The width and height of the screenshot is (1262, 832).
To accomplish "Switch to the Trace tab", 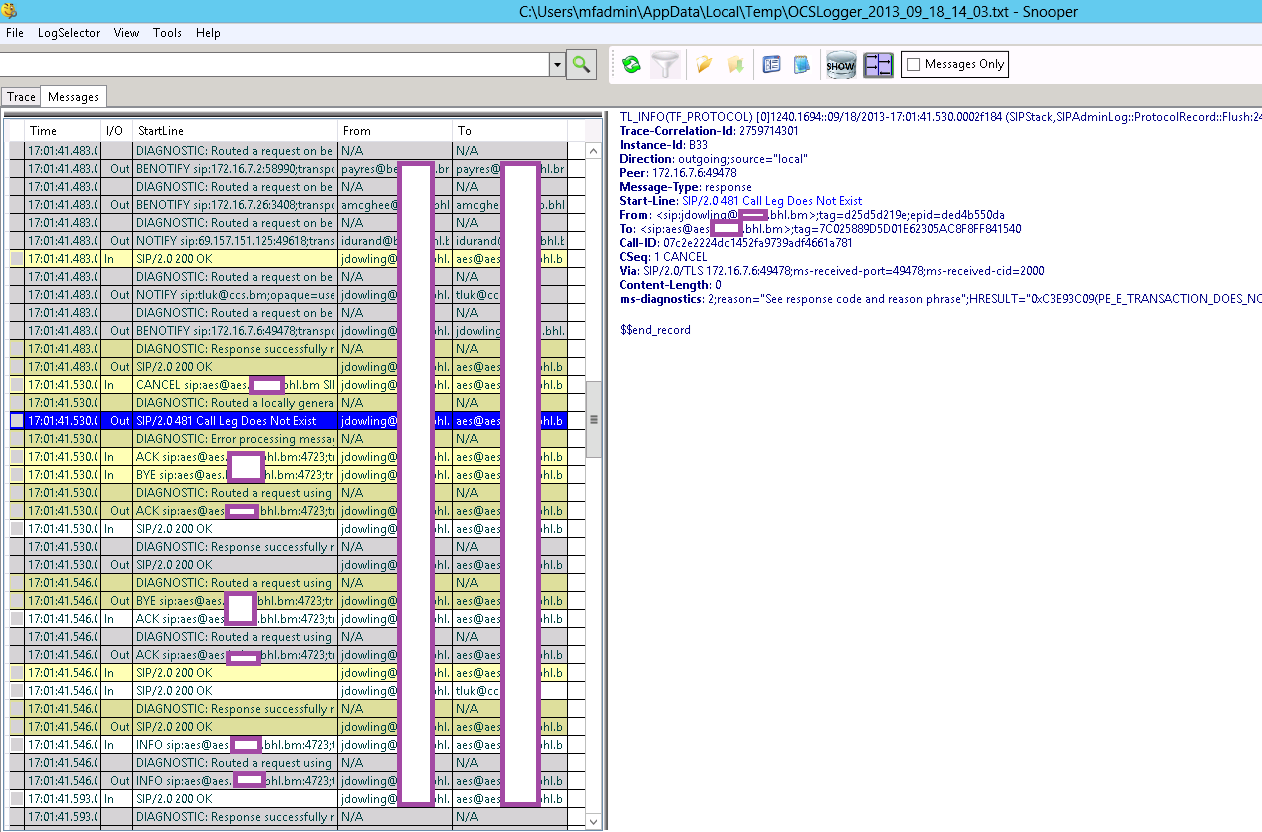I will pyautogui.click(x=21, y=97).
